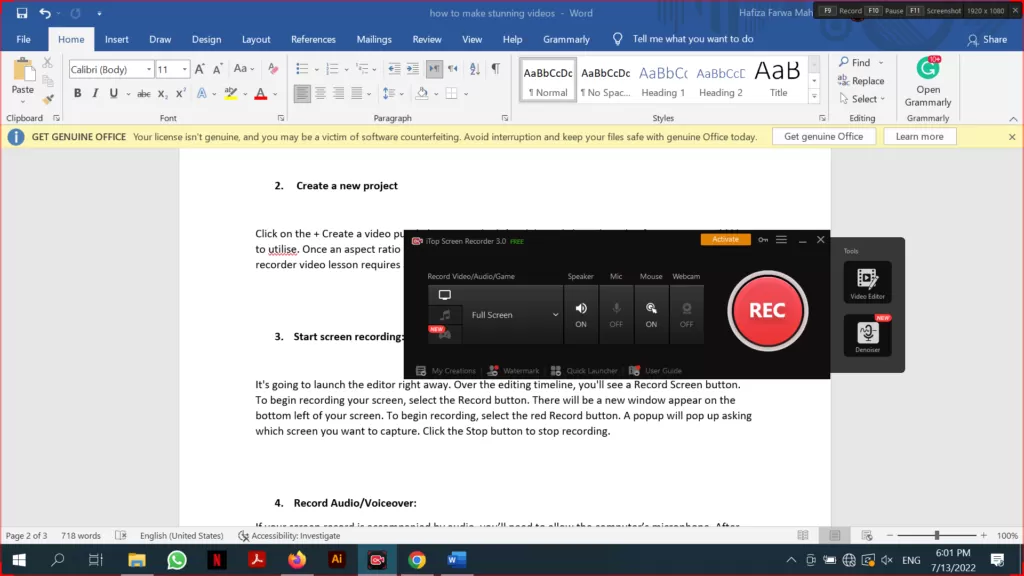Click Get genuine Office button

pos(824,136)
